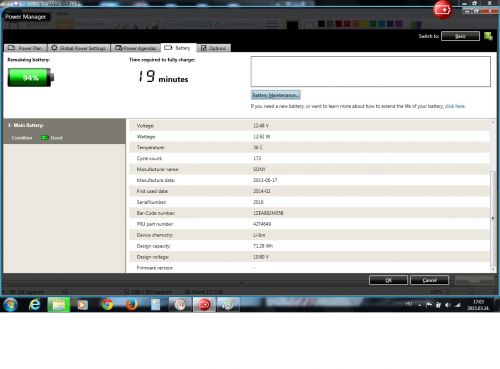Click the HU language indicator in tray
This screenshot has width=500, height=369.
click(409, 304)
